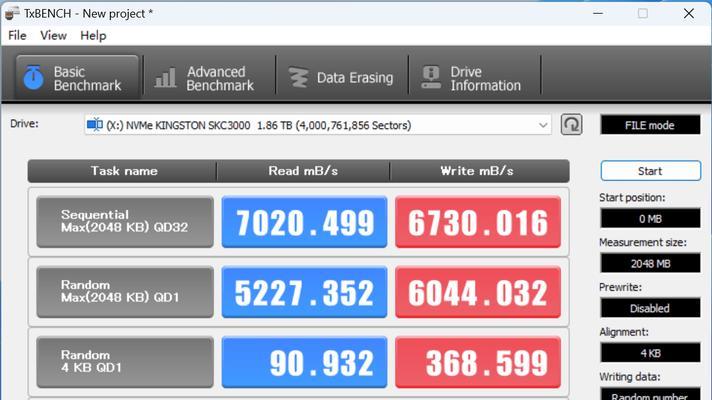712x400 pixels.
Task: Click random 2048 KB write result 6044.032
Action: coord(478,292)
